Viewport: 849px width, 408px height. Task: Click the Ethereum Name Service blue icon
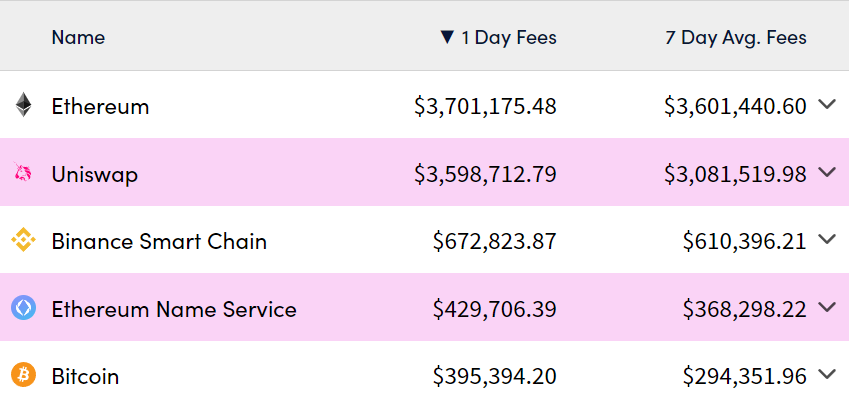pyautogui.click(x=23, y=308)
